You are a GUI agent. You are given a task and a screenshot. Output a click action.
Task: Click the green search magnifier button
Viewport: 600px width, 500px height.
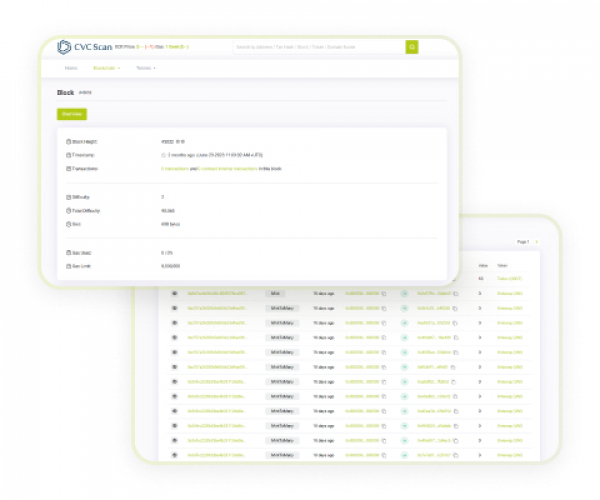412,47
